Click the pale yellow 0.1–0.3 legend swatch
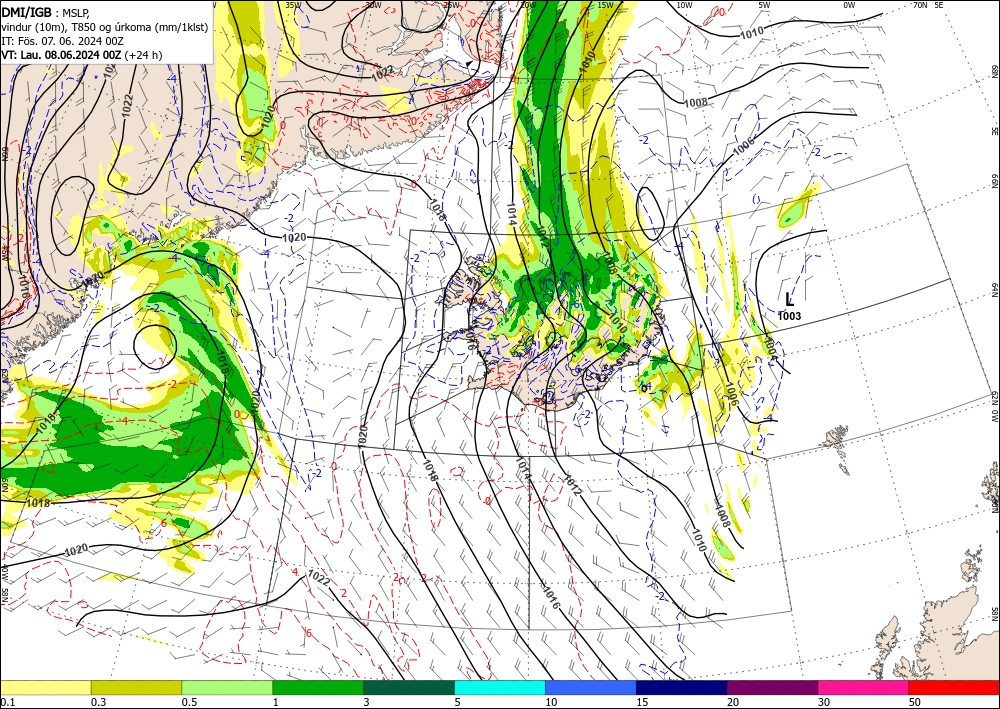This screenshot has width=1000, height=709. [45, 687]
